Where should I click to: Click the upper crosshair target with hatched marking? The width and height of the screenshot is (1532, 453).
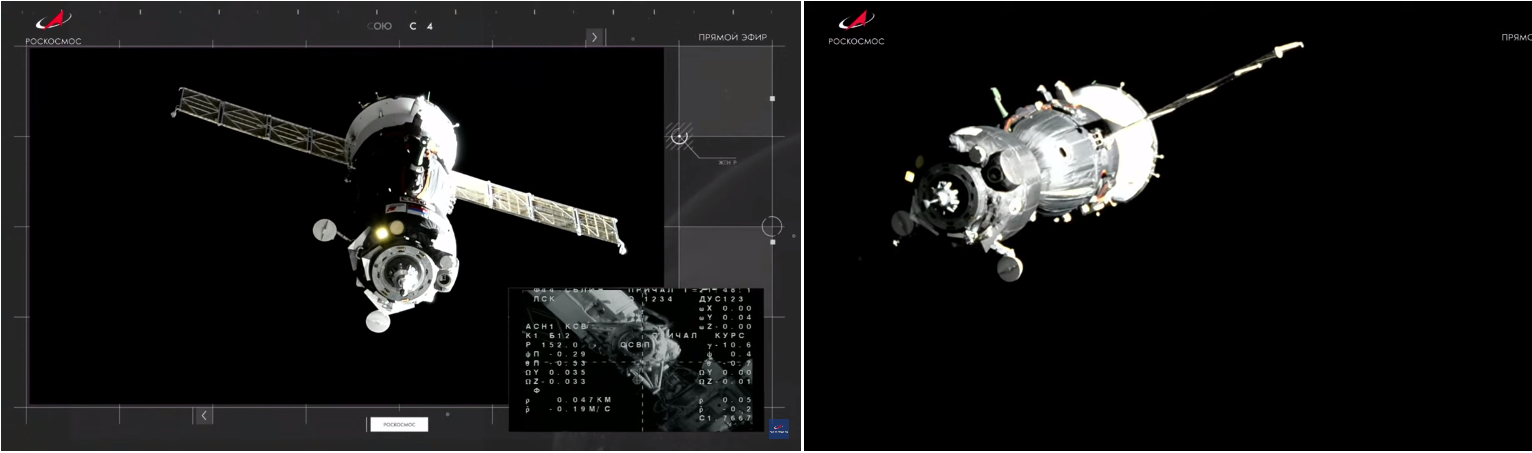681,136
